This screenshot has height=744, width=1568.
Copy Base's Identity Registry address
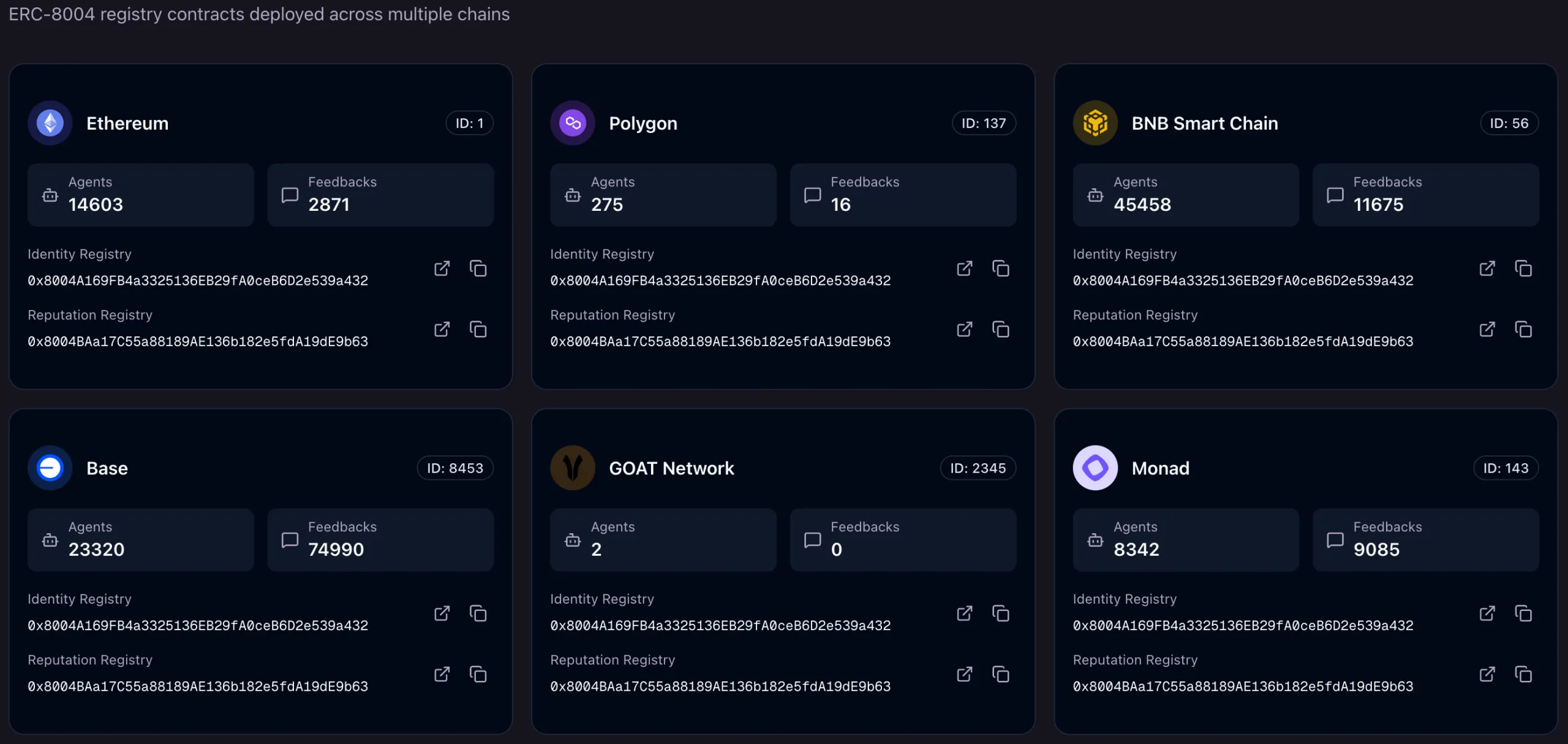[478, 613]
